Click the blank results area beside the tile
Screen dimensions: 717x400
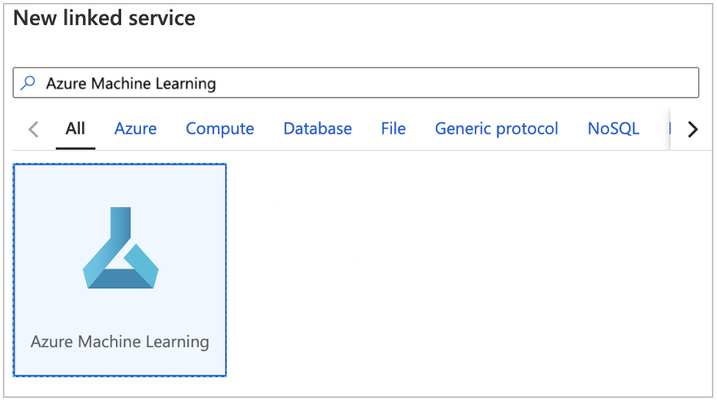(466, 270)
